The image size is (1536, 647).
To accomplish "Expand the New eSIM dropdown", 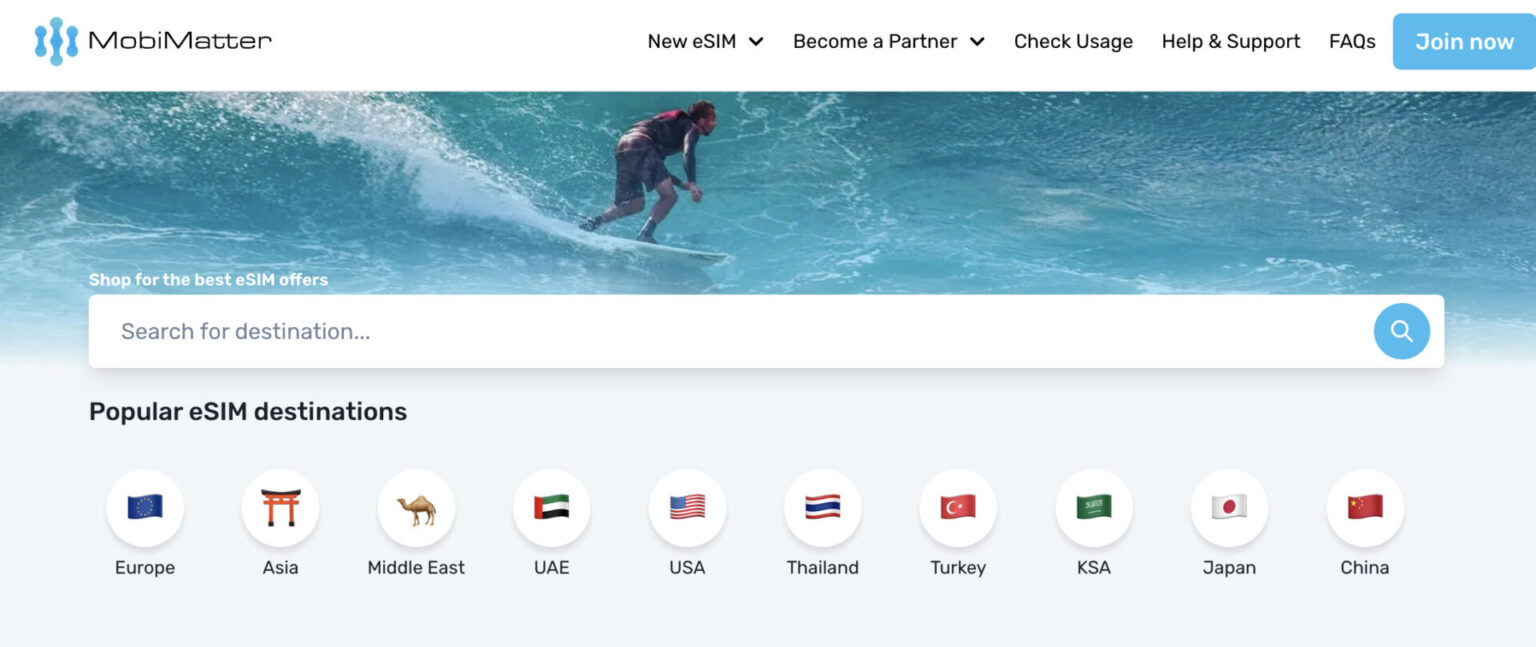I will pyautogui.click(x=692, y=41).
